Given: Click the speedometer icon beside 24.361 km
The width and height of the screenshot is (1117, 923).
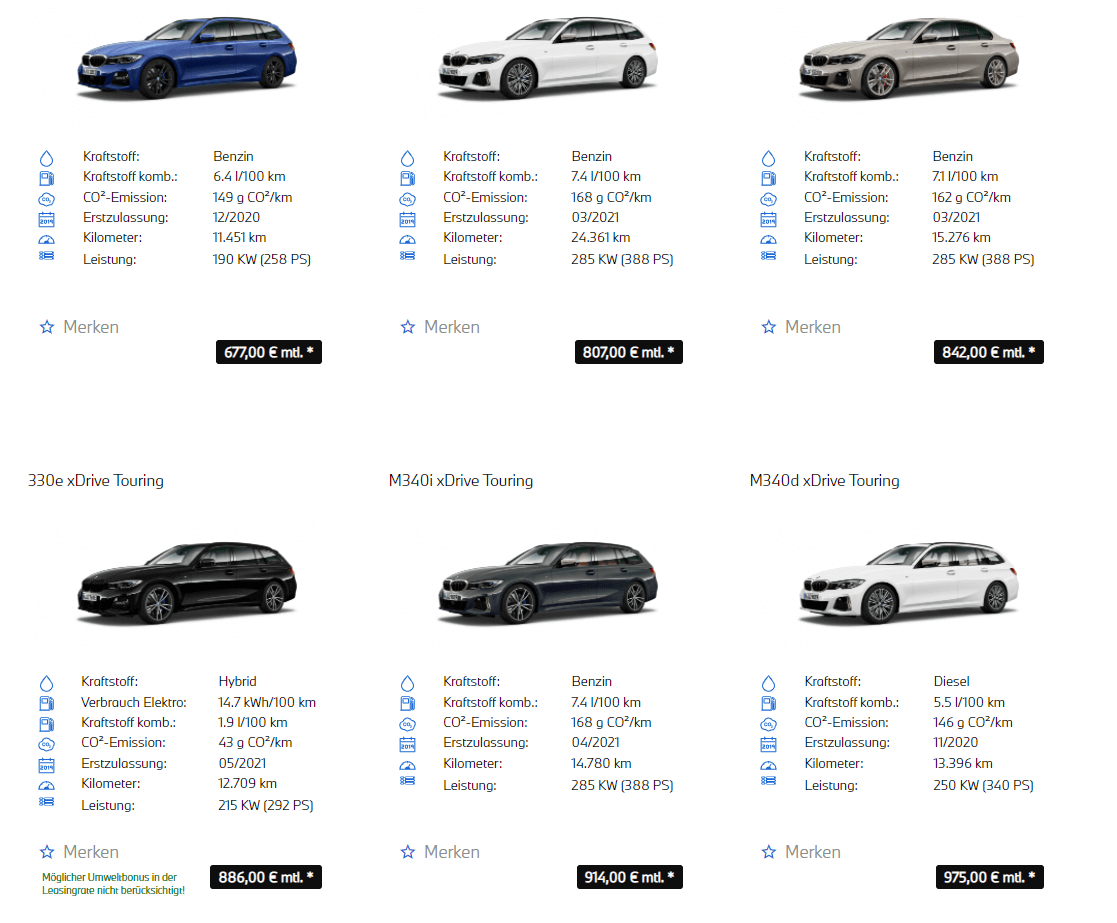Looking at the screenshot, I should point(407,239).
